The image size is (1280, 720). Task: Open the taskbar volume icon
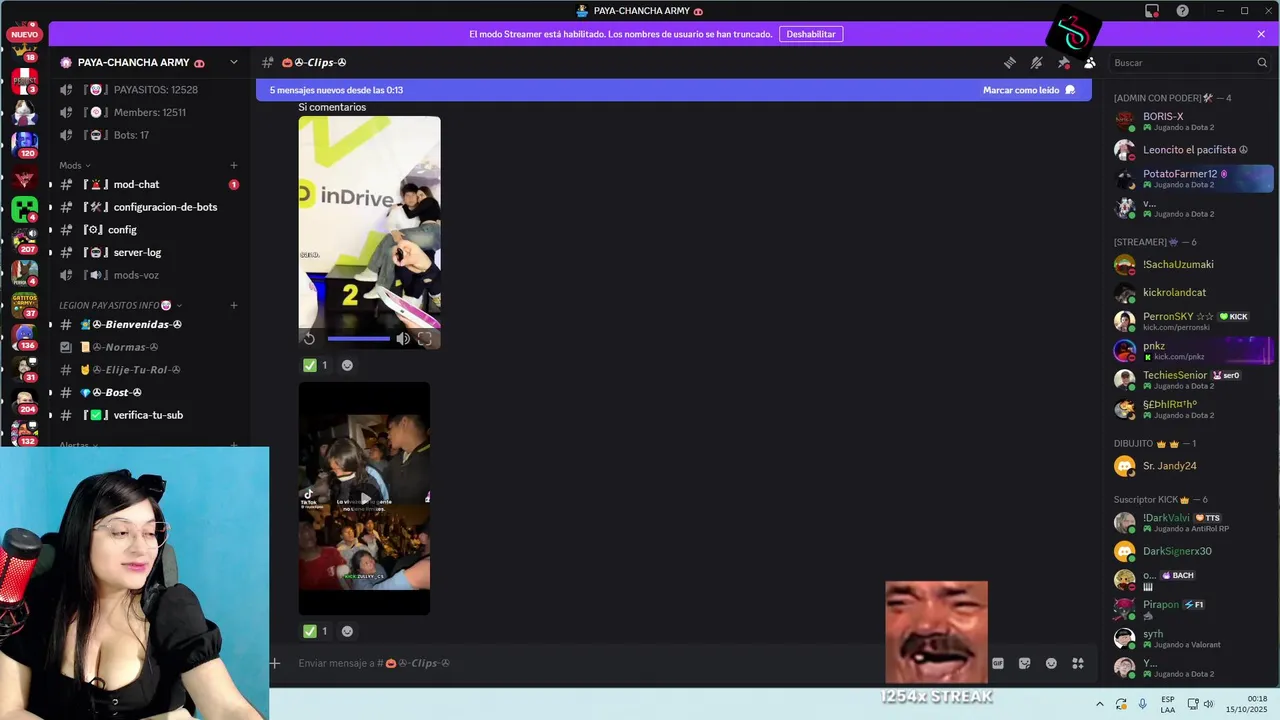click(1208, 704)
